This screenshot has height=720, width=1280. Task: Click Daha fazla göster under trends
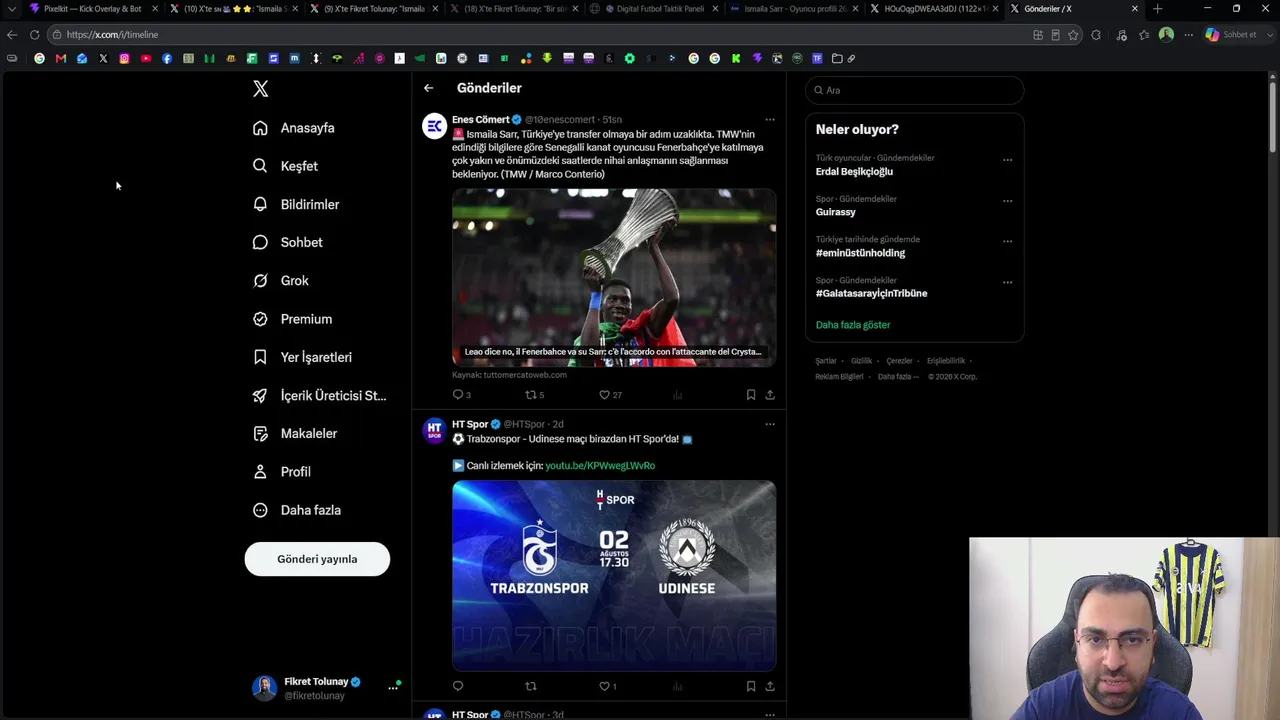point(853,325)
